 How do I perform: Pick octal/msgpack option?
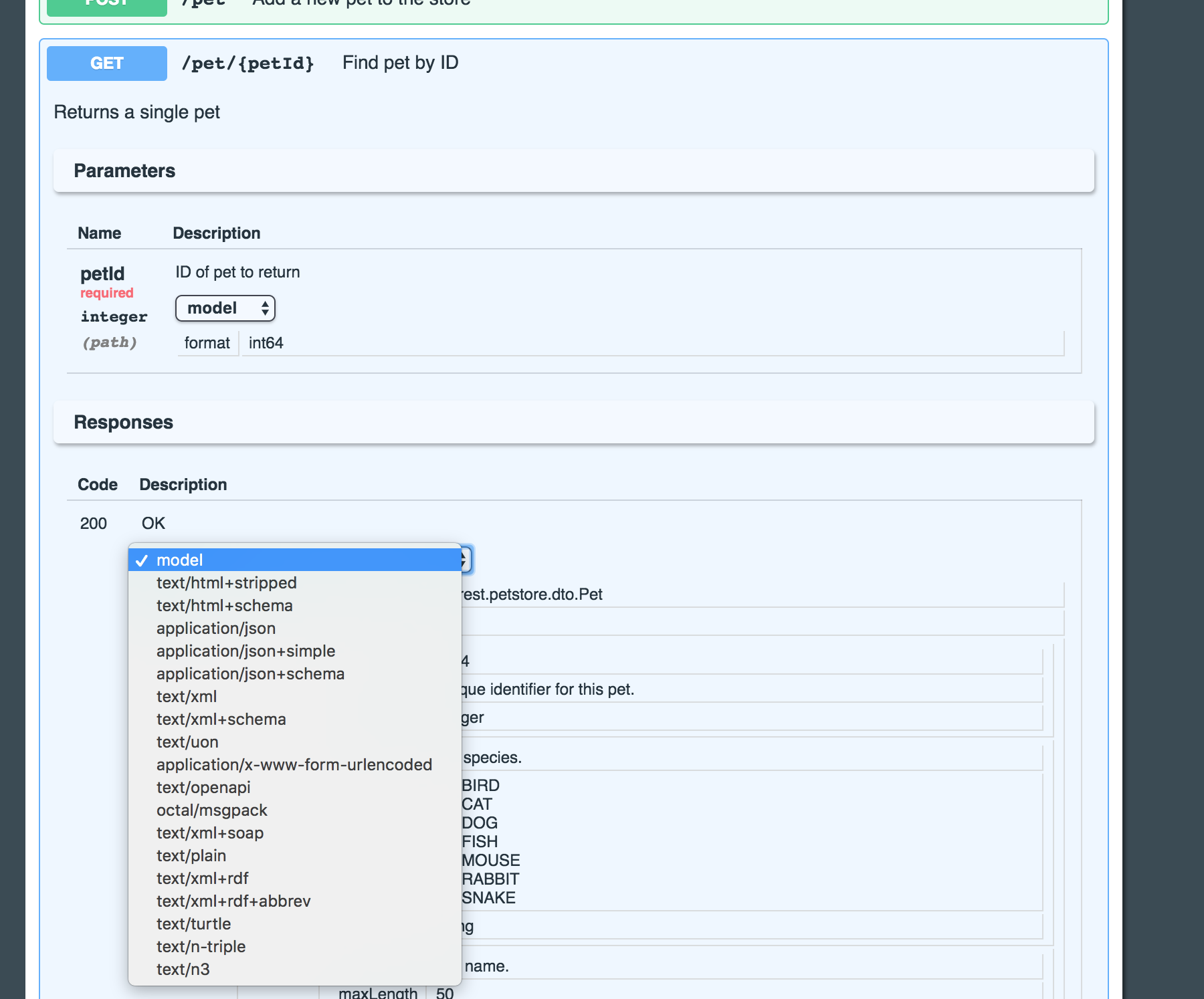(211, 810)
